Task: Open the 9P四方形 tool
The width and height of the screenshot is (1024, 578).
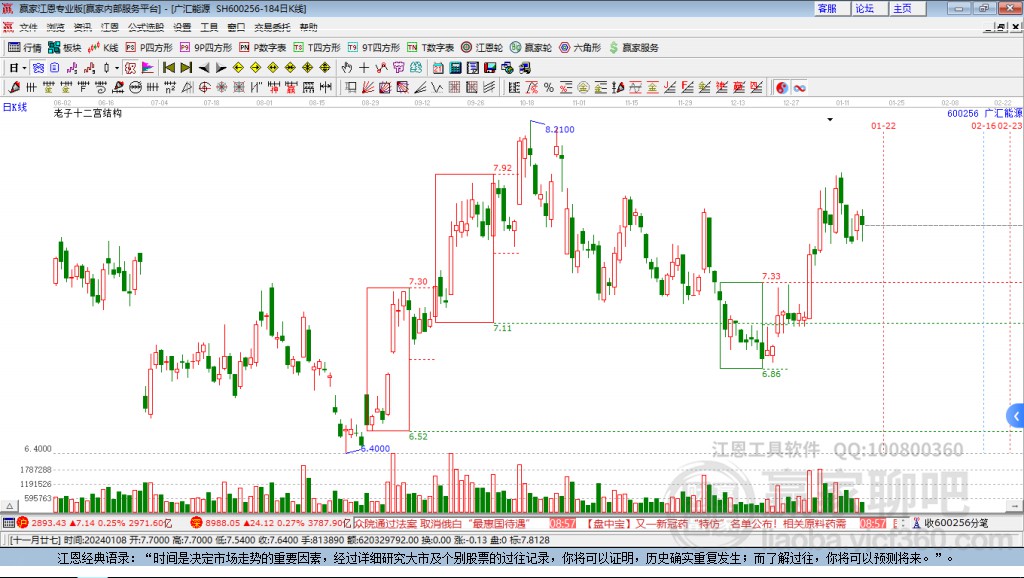Action: pos(206,48)
